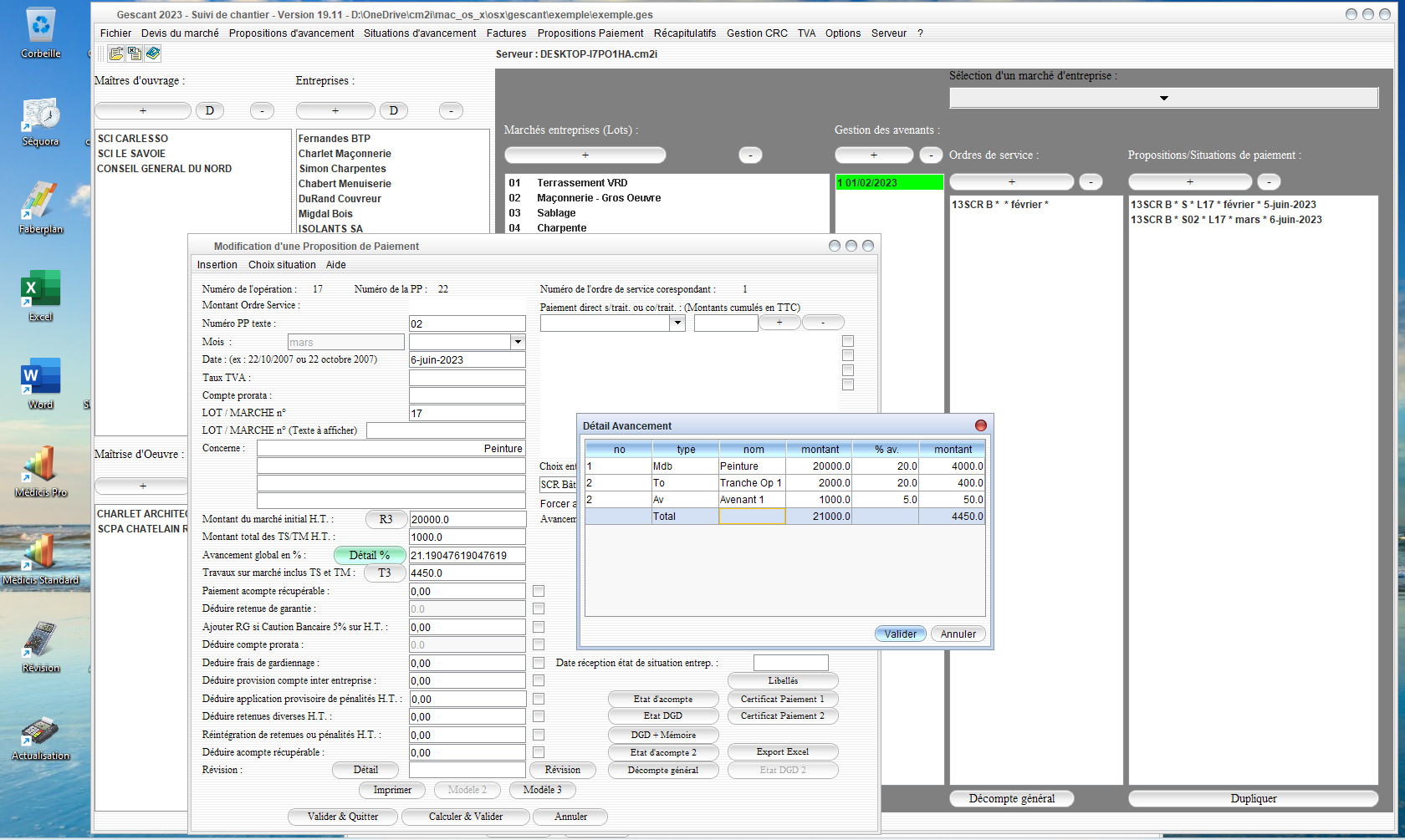Open Médicis Standard desktop shortcut
1405x840 pixels.
coord(41,560)
